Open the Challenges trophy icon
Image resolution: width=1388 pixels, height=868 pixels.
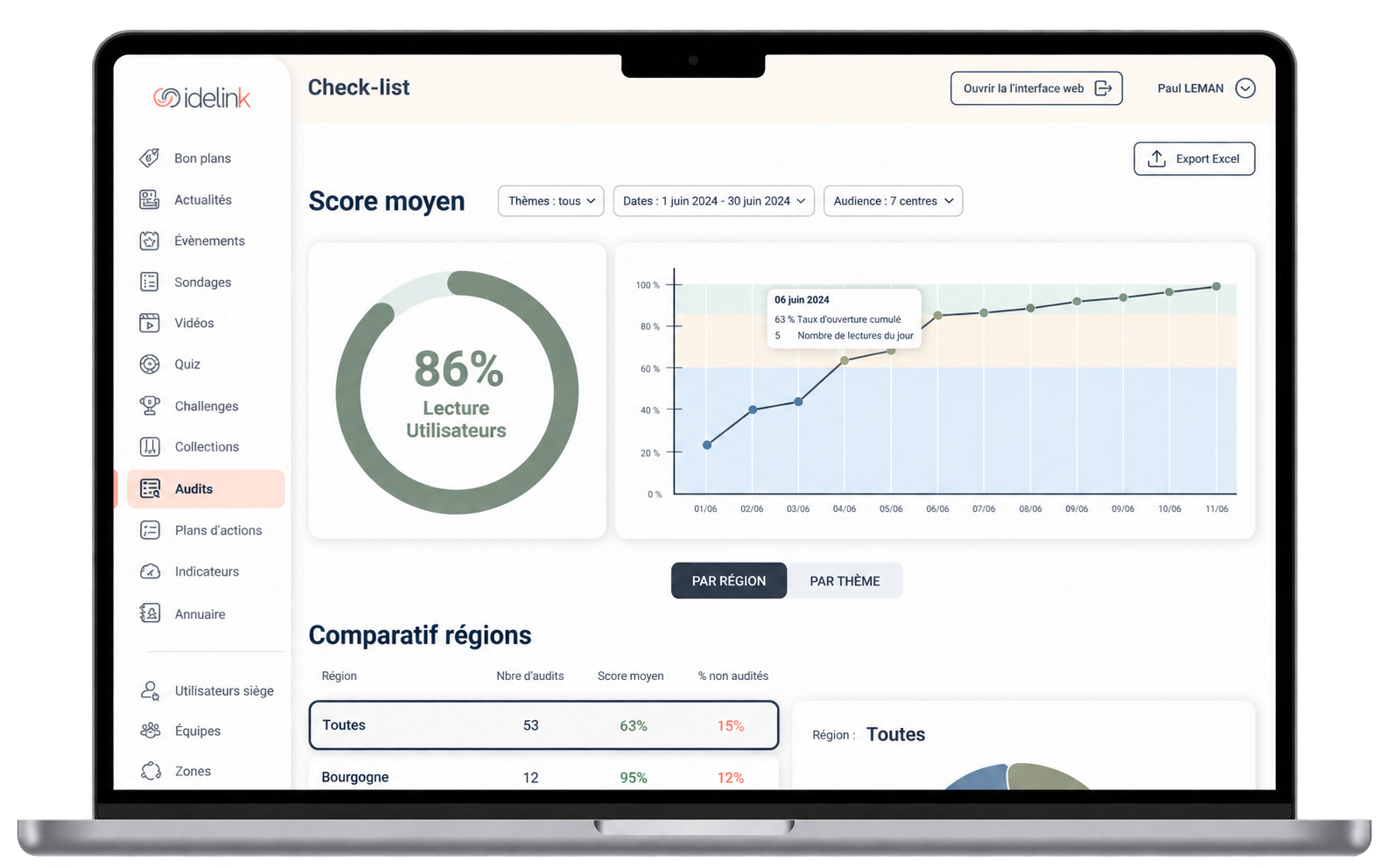tap(150, 405)
